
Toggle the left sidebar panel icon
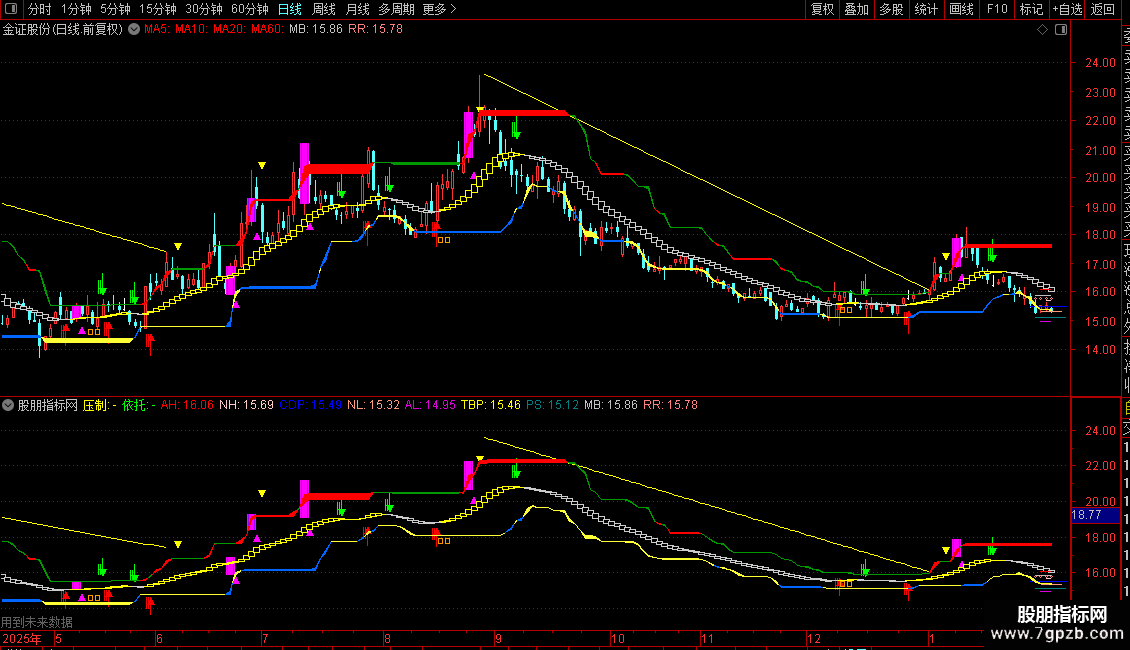point(10,10)
